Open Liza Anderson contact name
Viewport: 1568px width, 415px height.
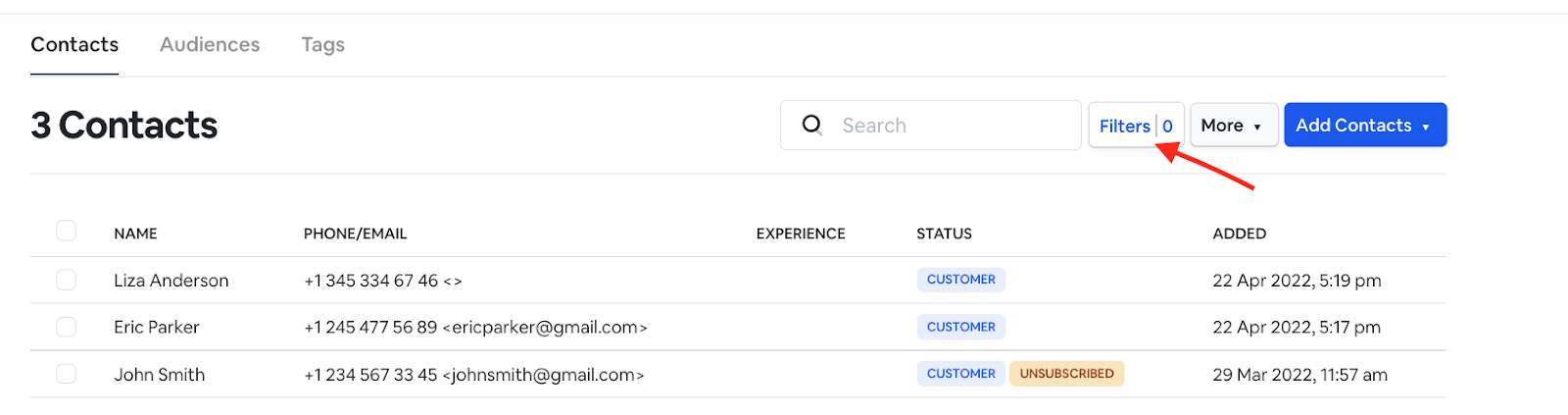tap(171, 281)
